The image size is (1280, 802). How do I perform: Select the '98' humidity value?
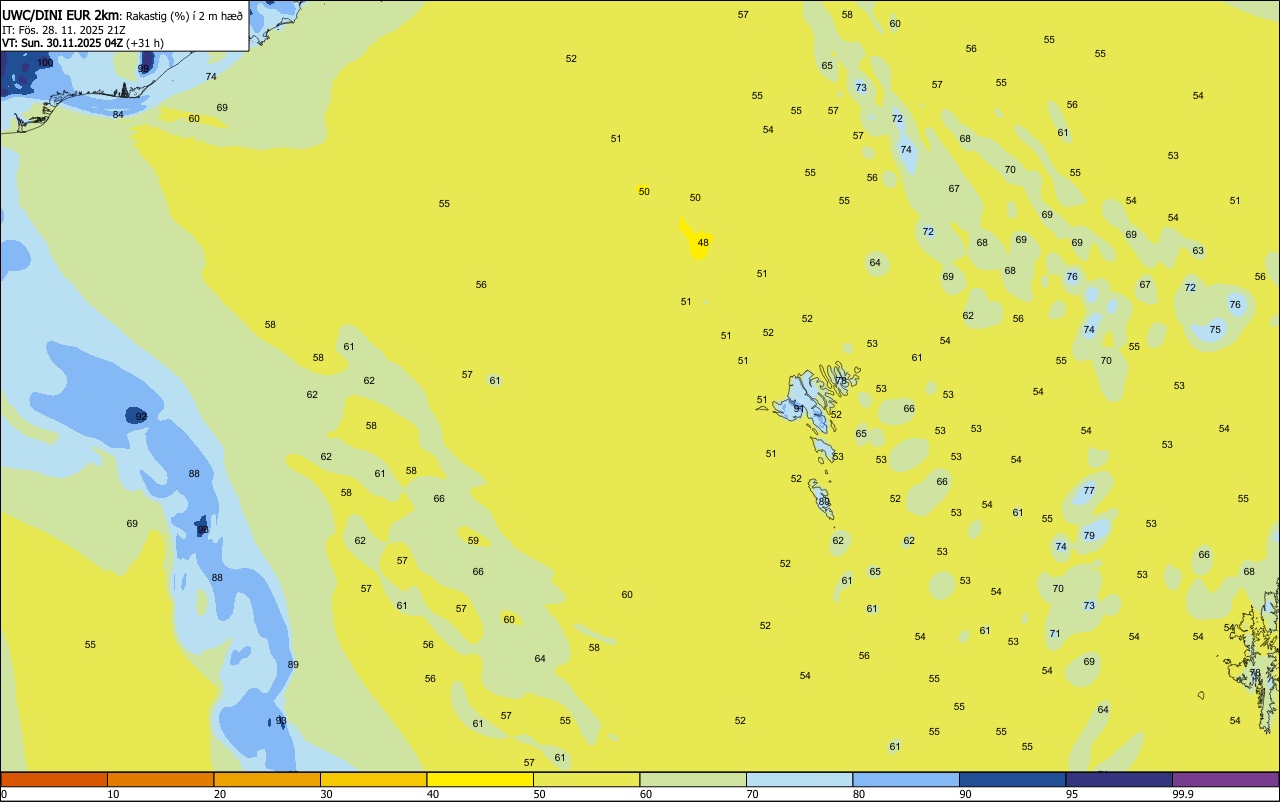click(x=203, y=530)
